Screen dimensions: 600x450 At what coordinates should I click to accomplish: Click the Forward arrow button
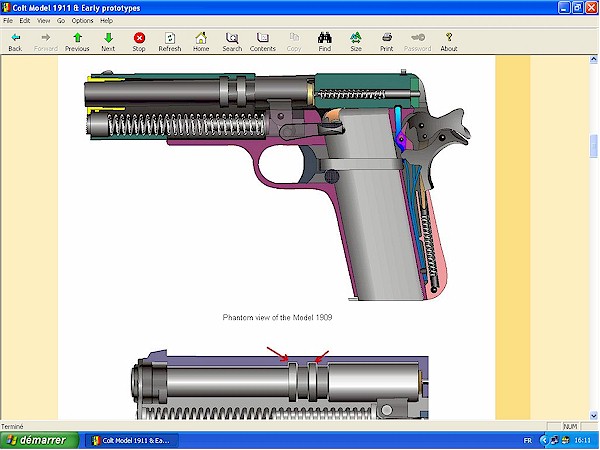46,42
